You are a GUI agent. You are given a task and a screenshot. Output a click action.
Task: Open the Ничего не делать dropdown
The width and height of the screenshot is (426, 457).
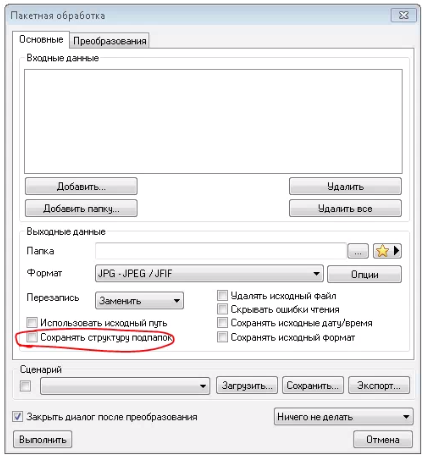pos(343,417)
